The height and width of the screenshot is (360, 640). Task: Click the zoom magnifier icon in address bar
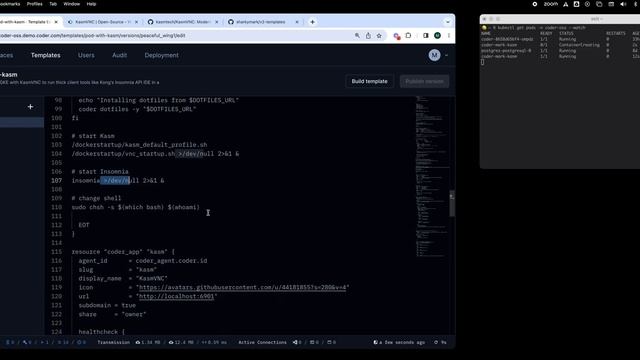point(357,36)
